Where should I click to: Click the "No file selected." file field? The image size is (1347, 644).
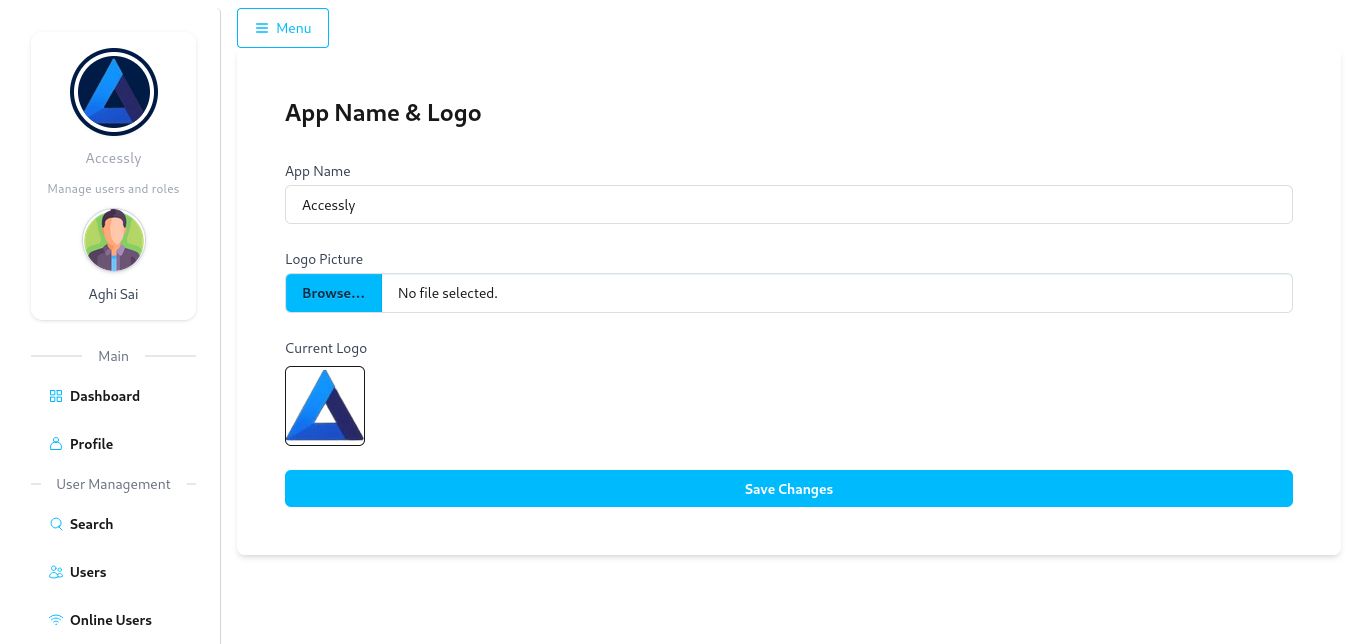[x=836, y=293]
